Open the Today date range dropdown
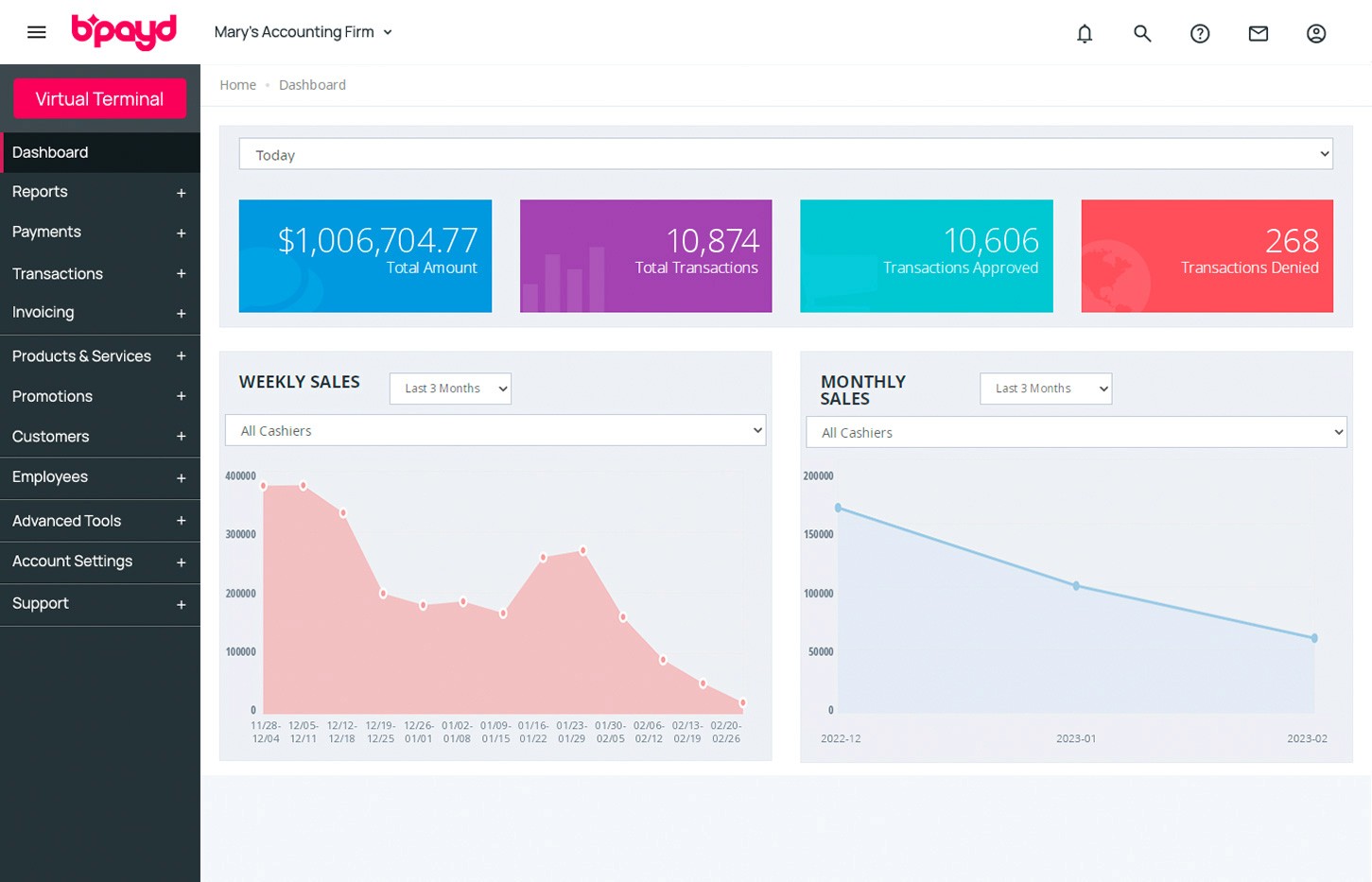 (786, 154)
